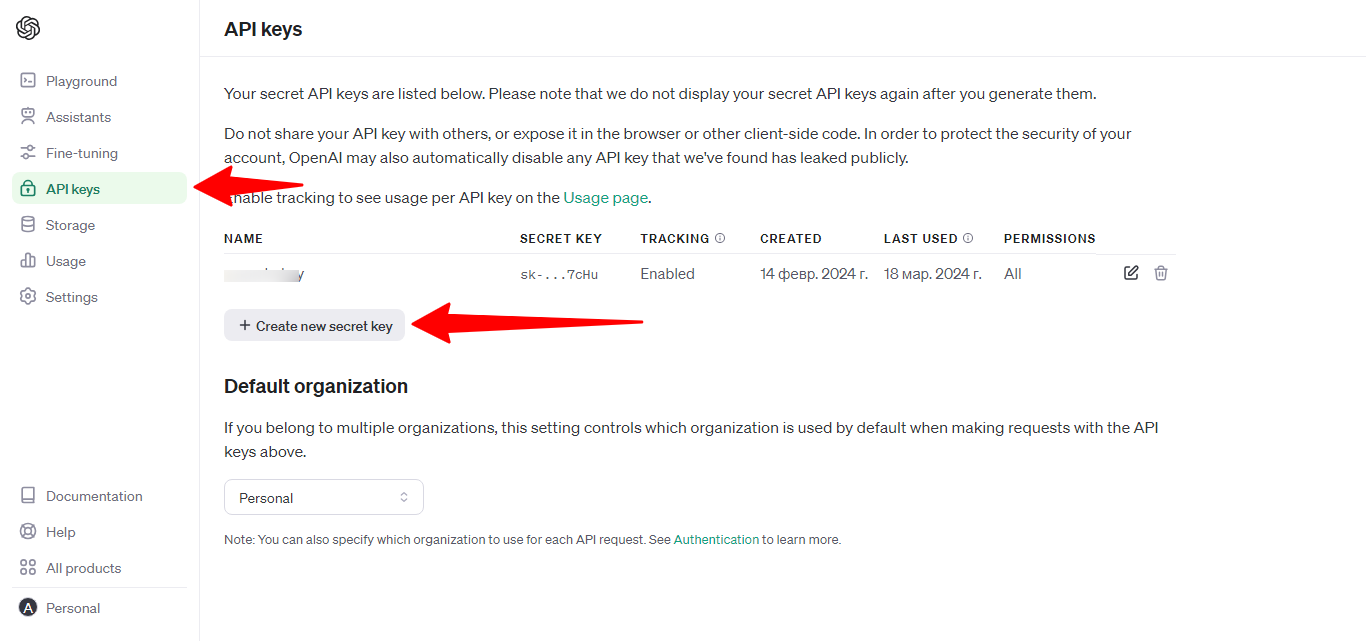Open the Help sidebar item
The width and height of the screenshot is (1366, 641).
click(x=60, y=532)
